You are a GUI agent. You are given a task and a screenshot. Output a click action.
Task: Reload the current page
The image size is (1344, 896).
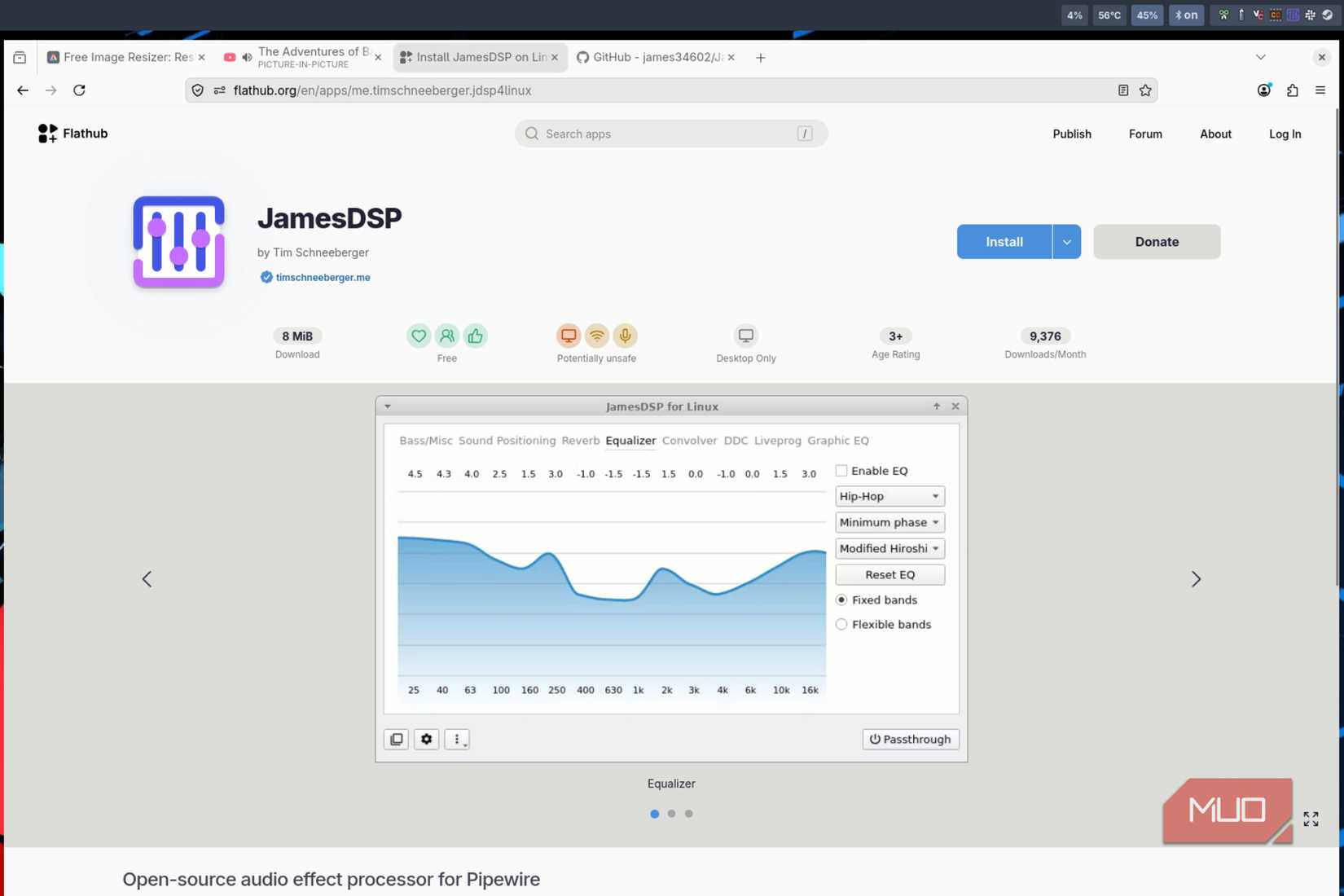point(79,90)
